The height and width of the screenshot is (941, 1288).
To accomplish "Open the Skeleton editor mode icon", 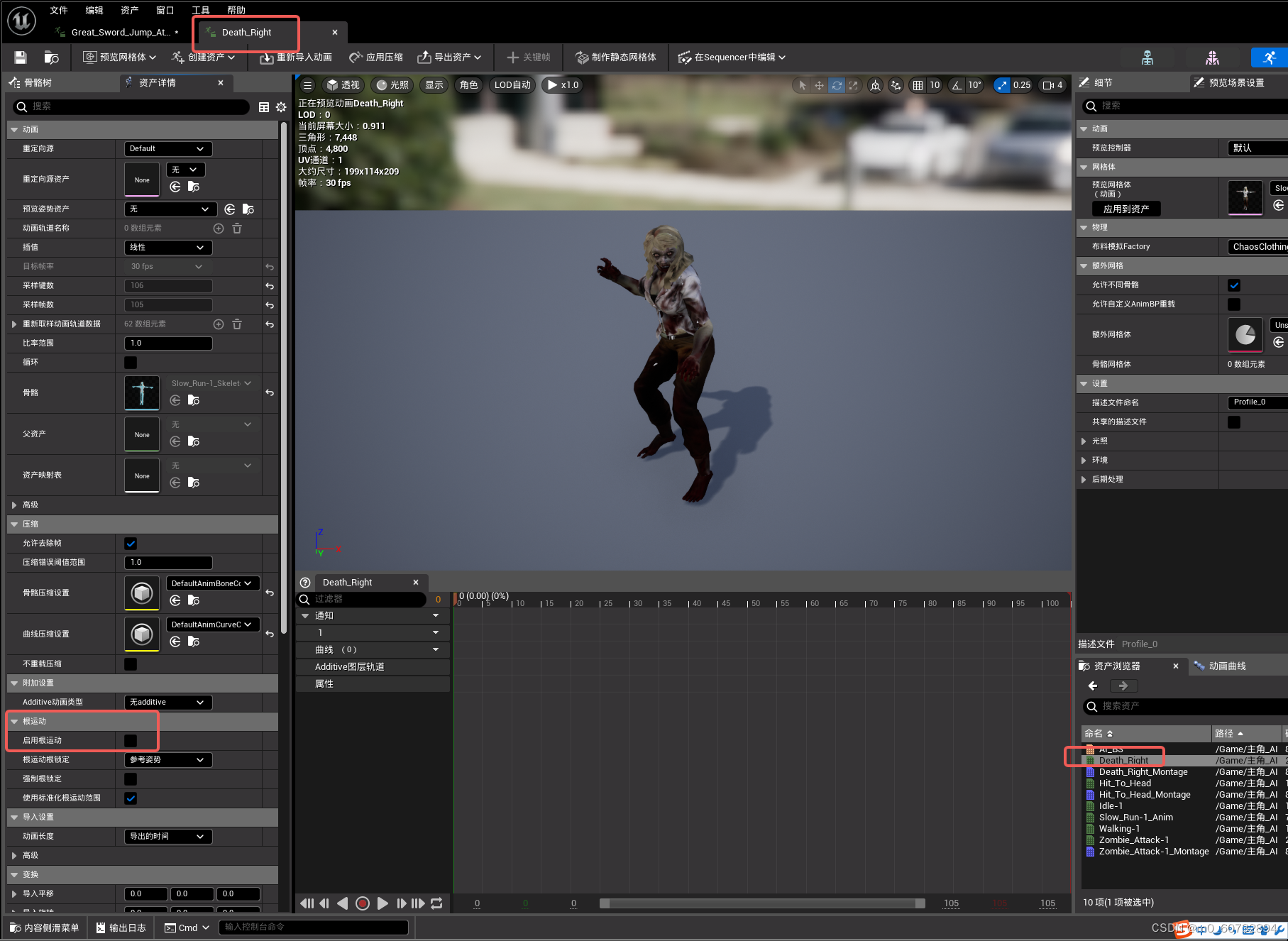I will pyautogui.click(x=1147, y=57).
